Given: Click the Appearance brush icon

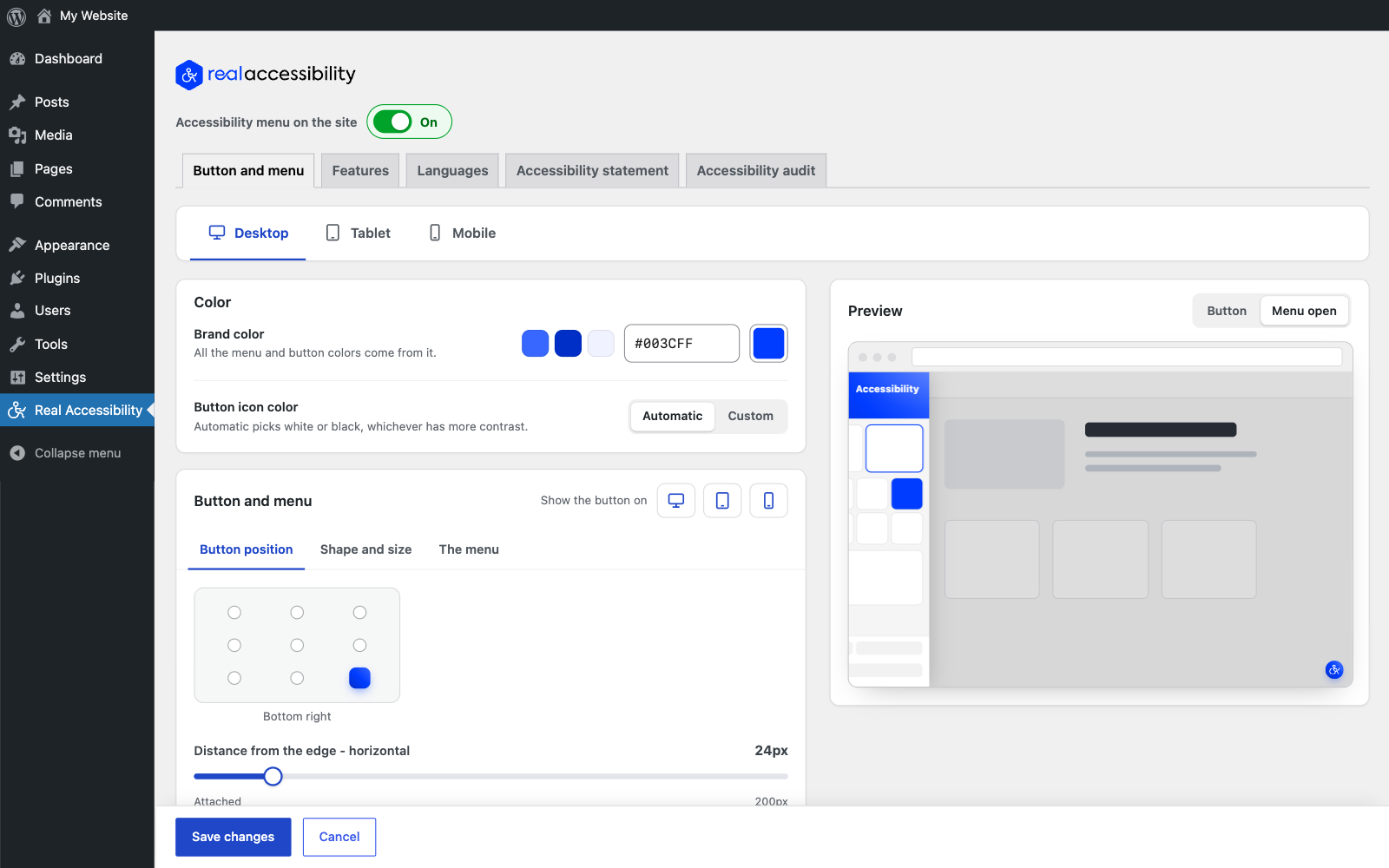Looking at the screenshot, I should pos(17,246).
